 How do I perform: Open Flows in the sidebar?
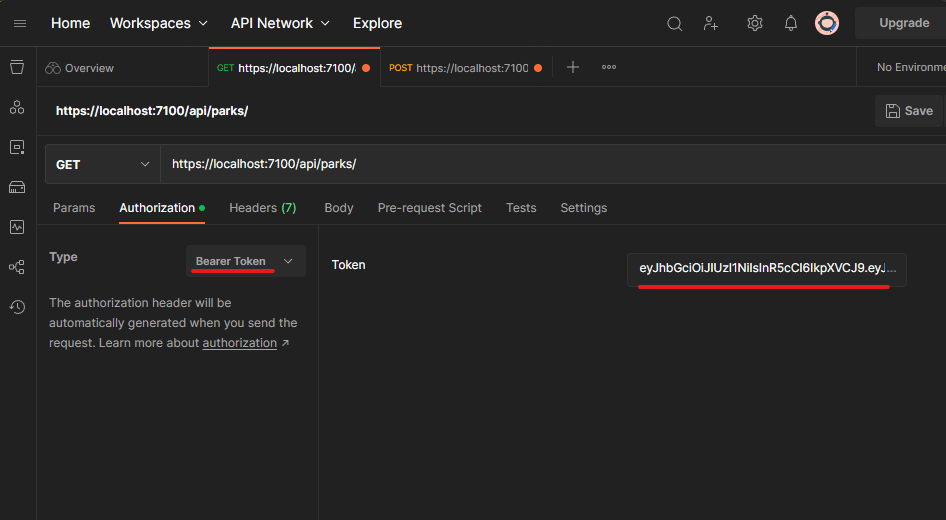pyautogui.click(x=17, y=267)
